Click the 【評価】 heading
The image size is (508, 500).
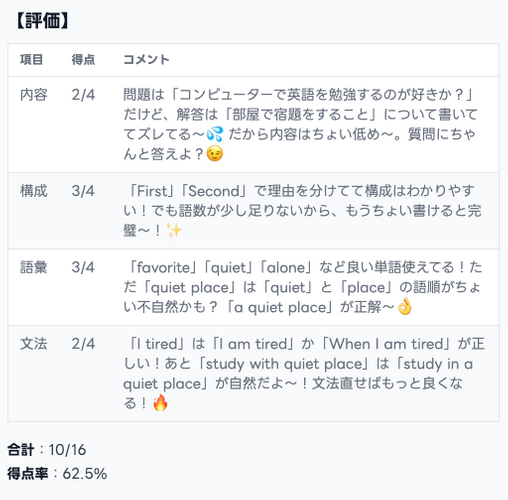[42, 21]
